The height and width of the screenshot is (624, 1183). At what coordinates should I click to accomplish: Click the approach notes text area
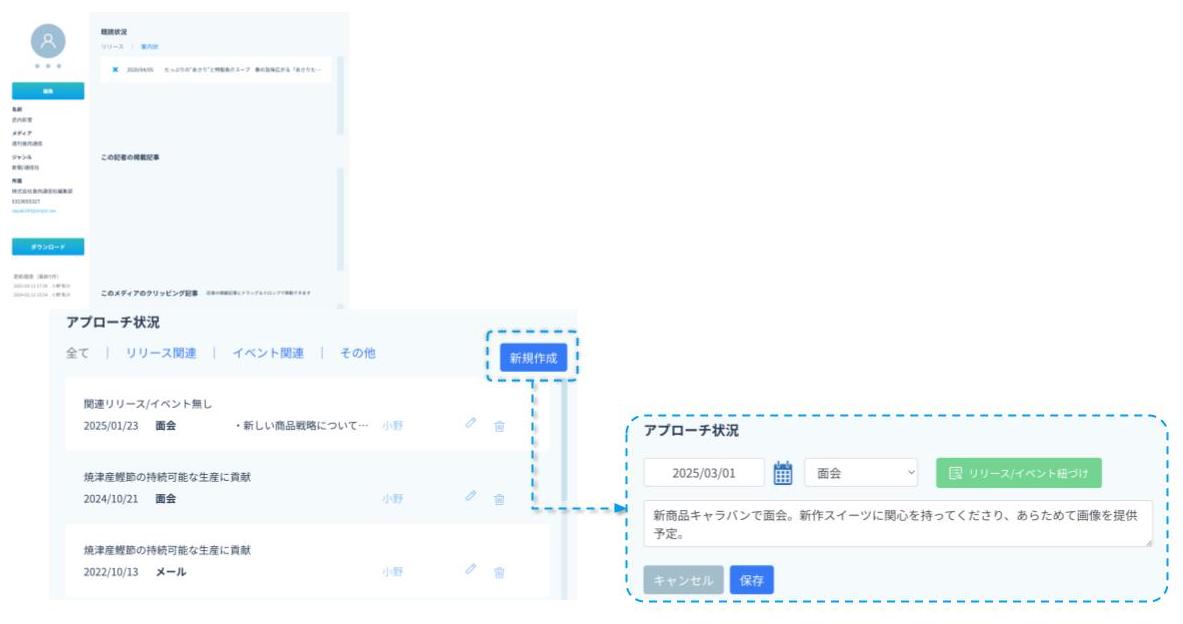897,523
